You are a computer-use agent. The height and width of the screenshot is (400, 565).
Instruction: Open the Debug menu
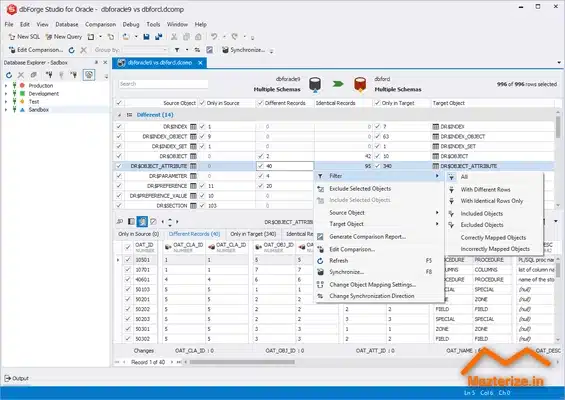[x=131, y=25]
